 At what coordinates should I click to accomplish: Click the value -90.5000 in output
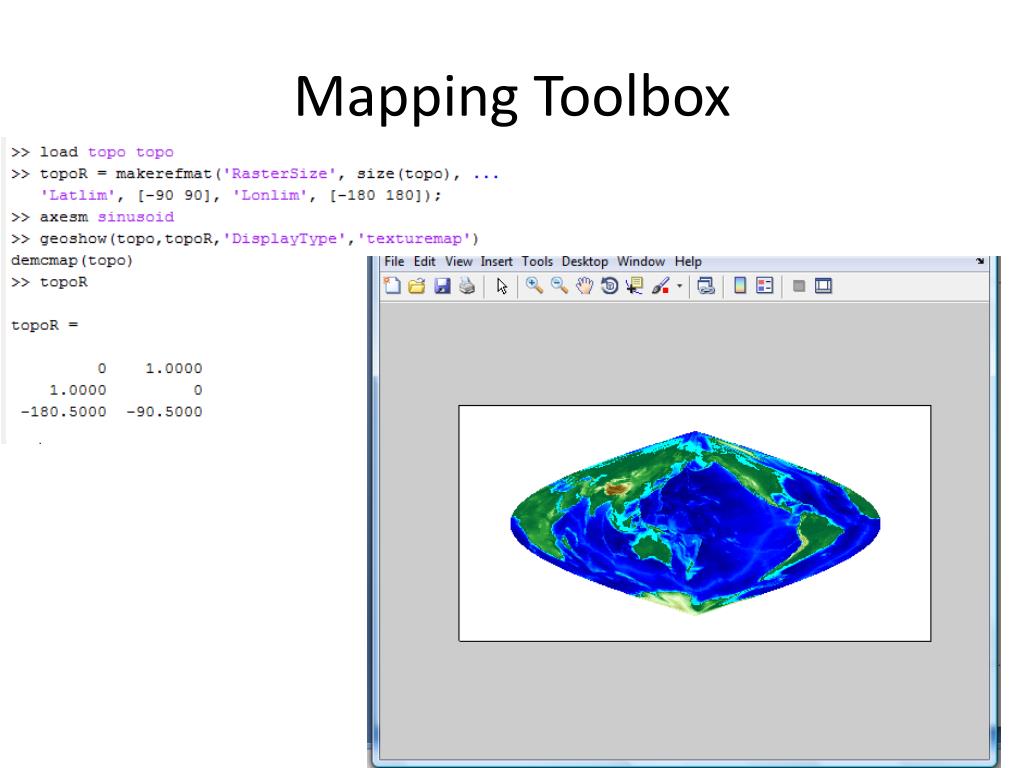click(x=164, y=411)
